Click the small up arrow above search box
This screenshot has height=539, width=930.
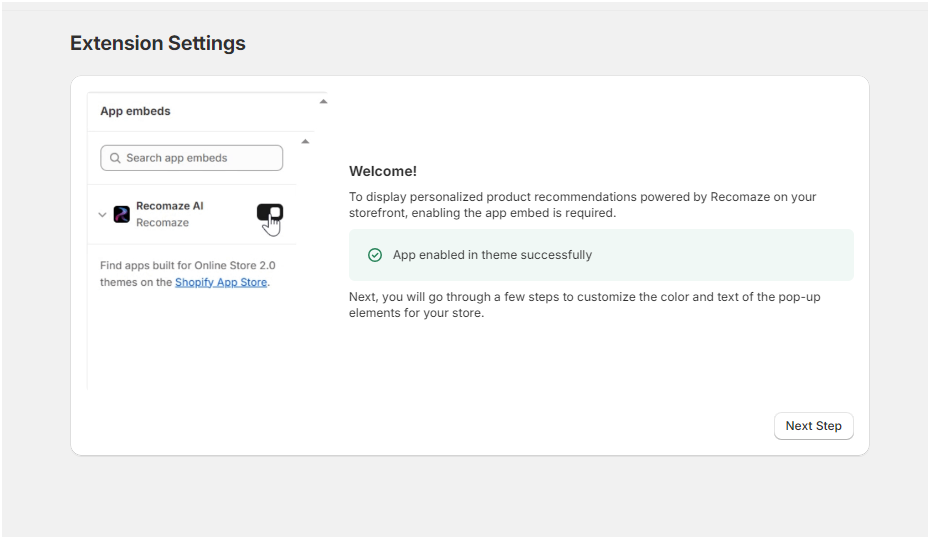[305, 141]
